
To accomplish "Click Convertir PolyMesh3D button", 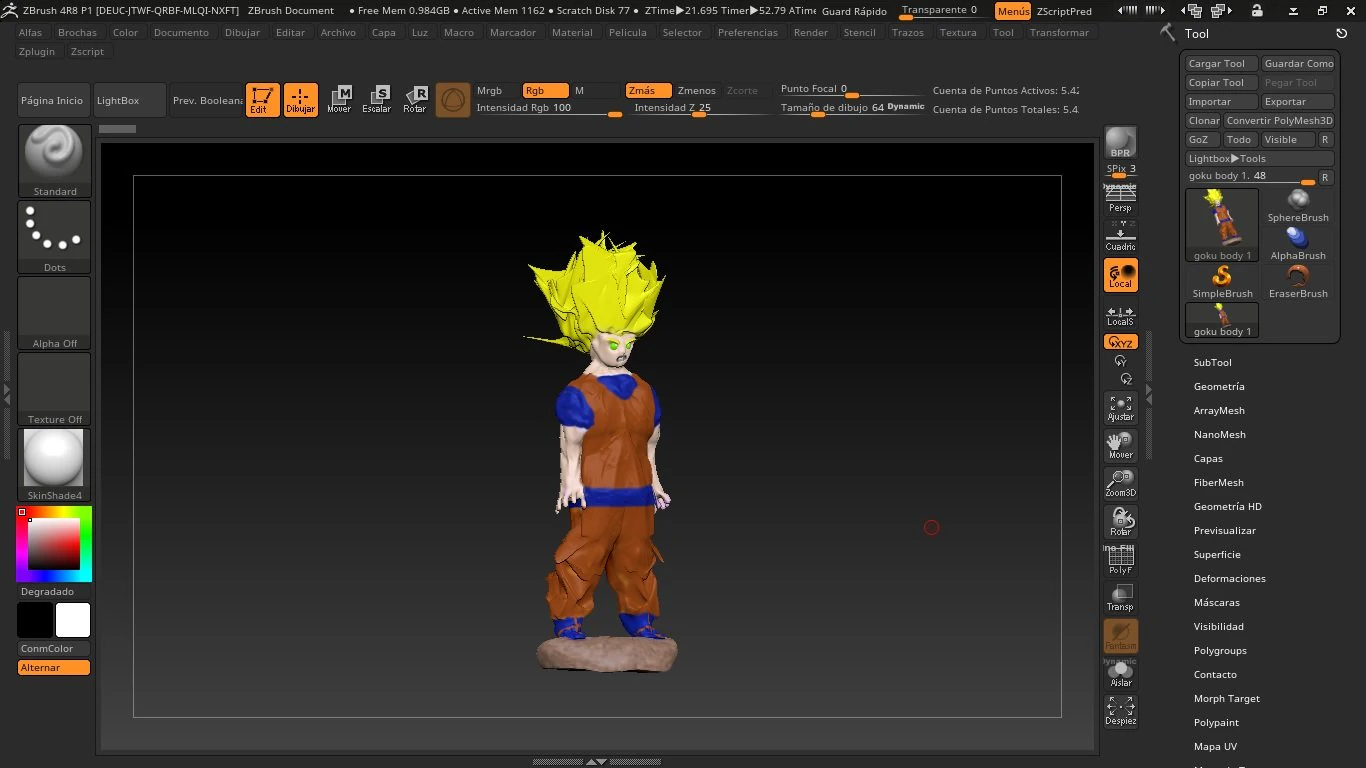I will (1279, 120).
